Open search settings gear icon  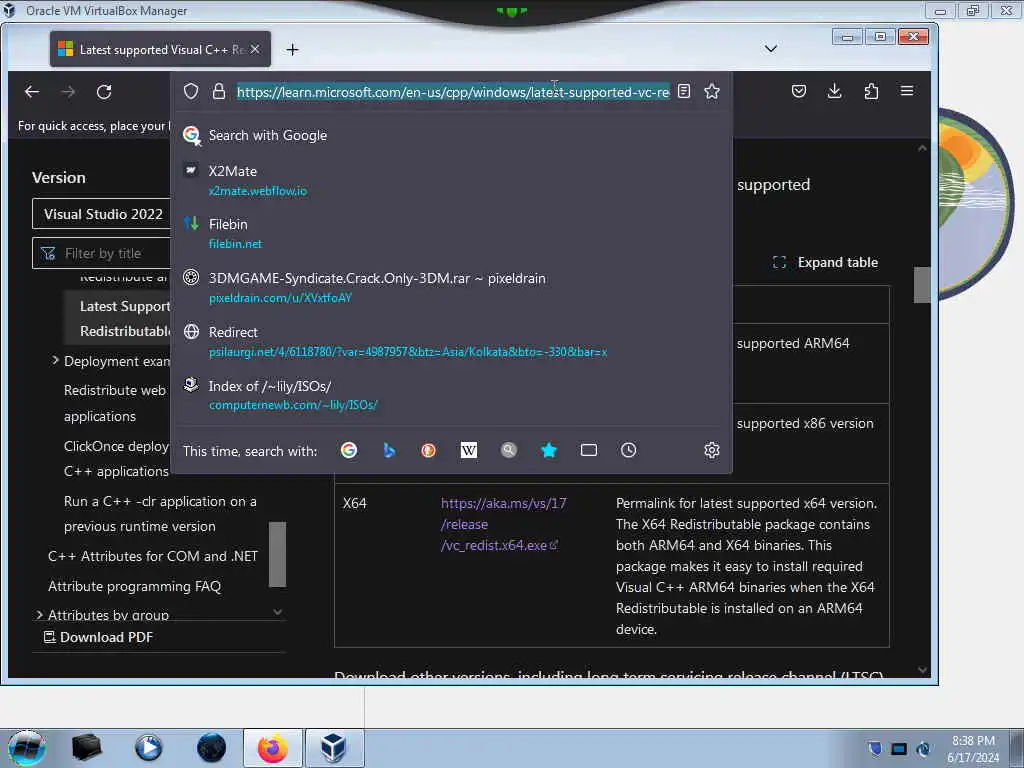[x=712, y=450]
